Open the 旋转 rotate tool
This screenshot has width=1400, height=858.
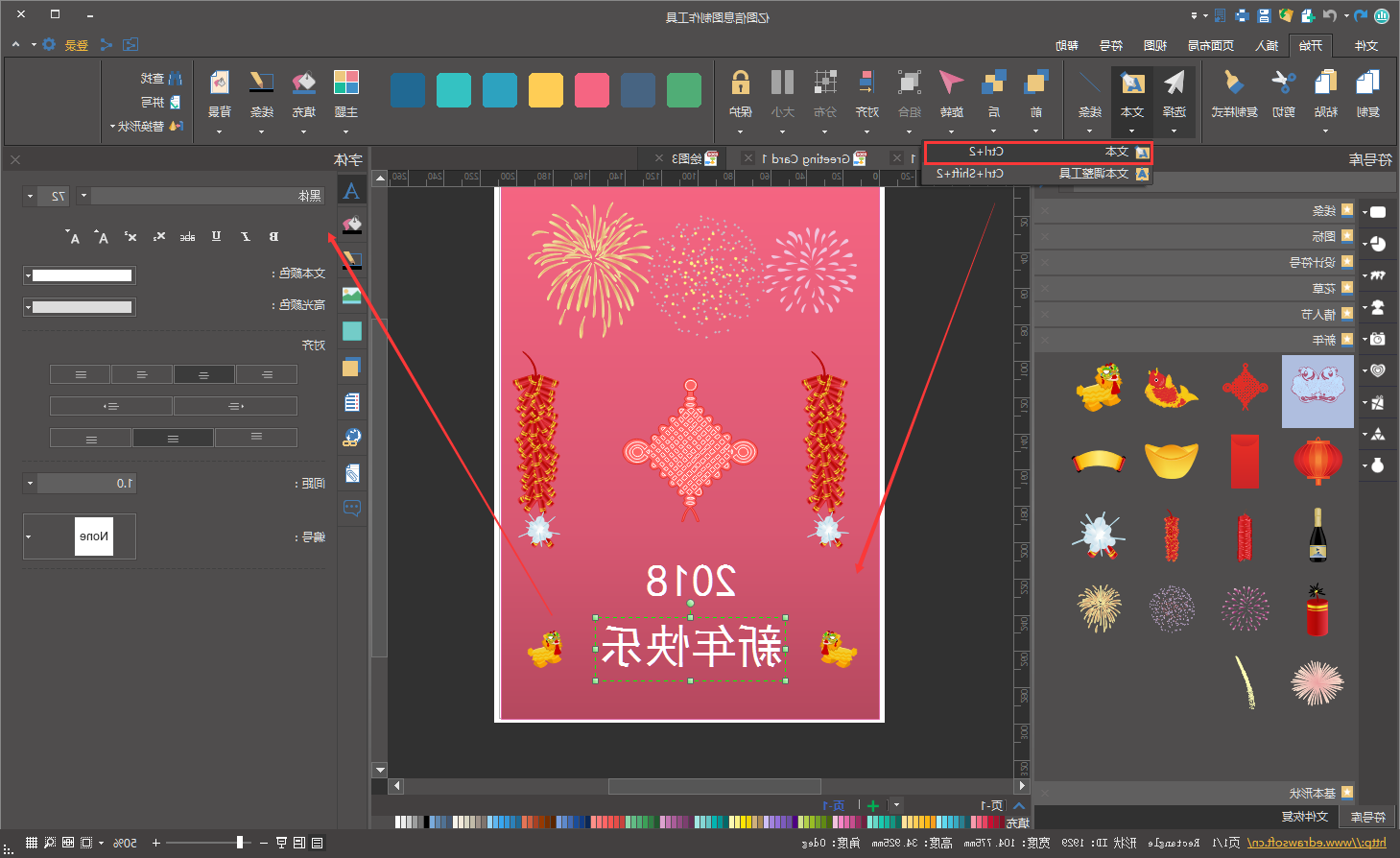pyautogui.click(x=951, y=93)
